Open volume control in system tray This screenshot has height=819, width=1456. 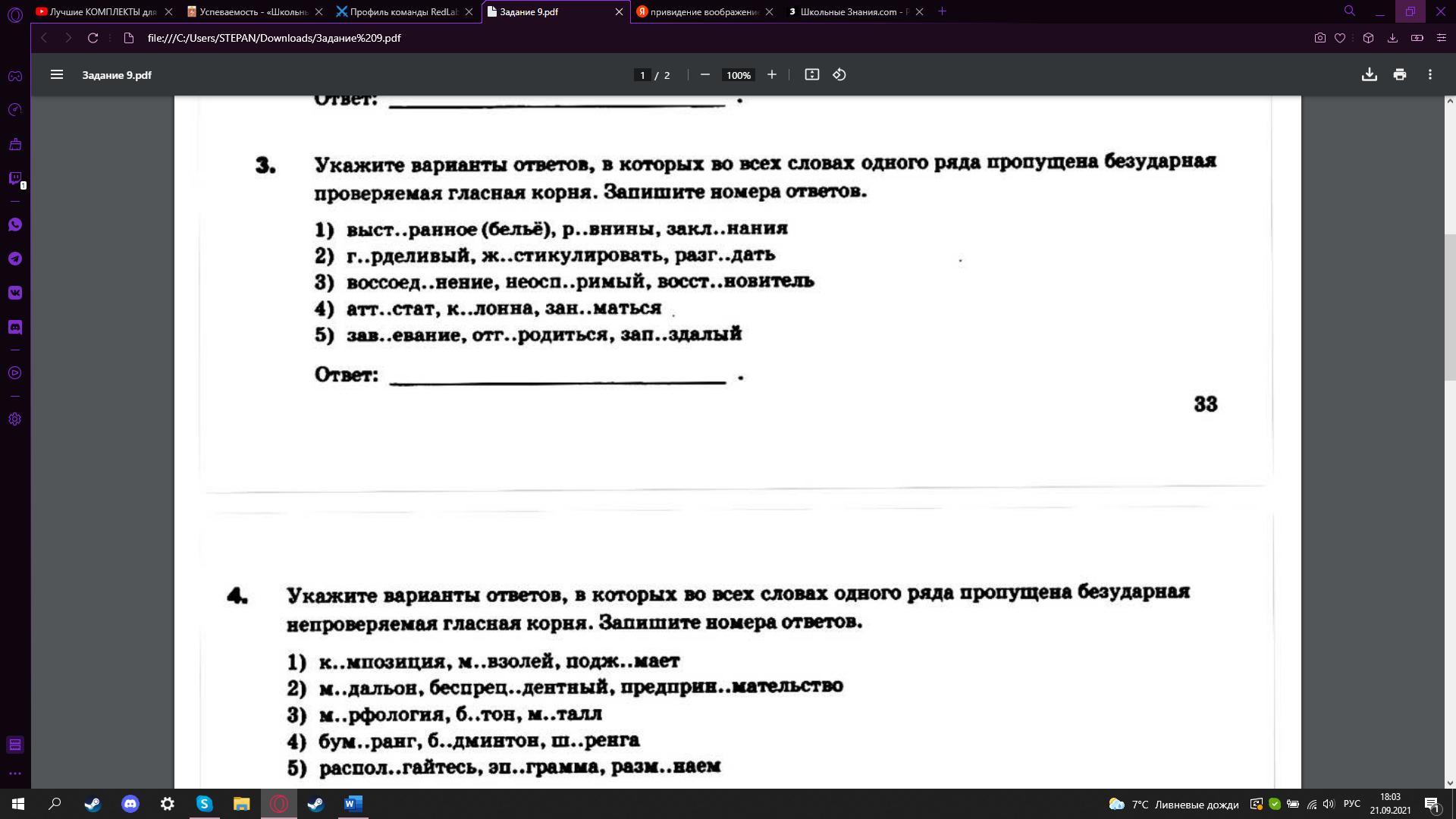(x=1329, y=804)
